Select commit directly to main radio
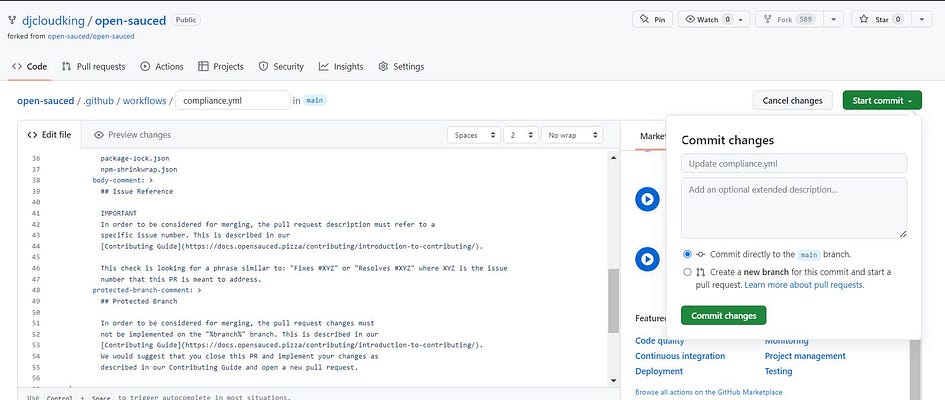 click(688, 254)
